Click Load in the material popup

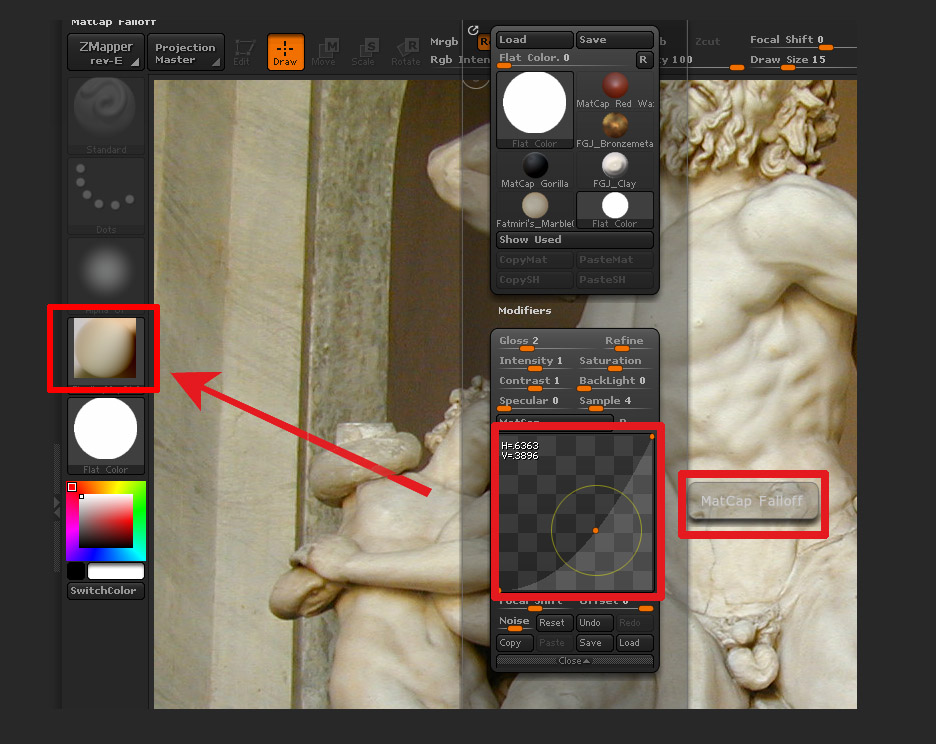(534, 39)
